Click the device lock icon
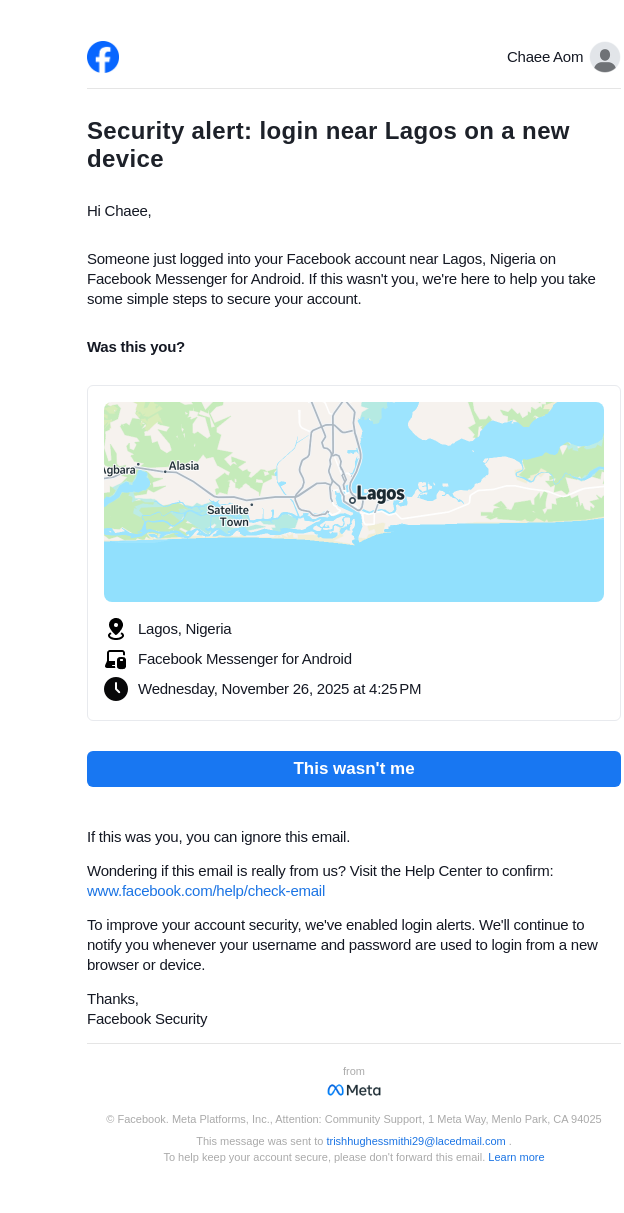The image size is (624, 1213). tap(116, 659)
